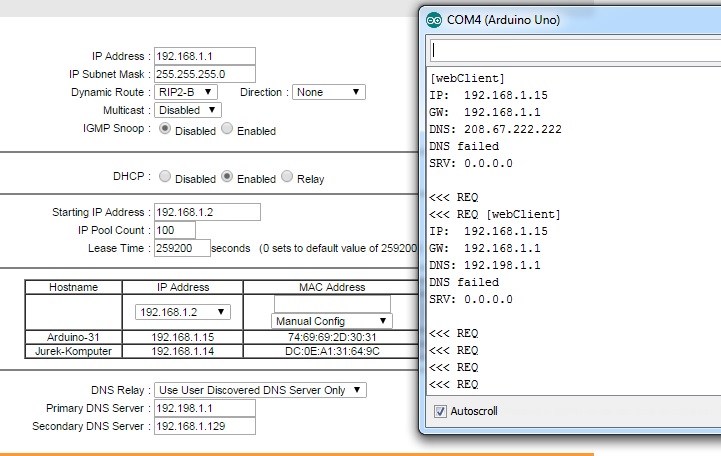
Task: Click the COM4 (Arduino Uno) window title
Action: click(504, 20)
